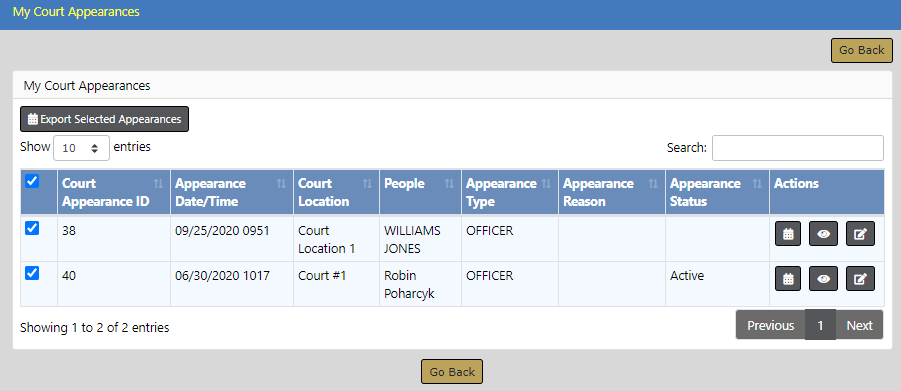Uncheck the row 38 checkbox
Image resolution: width=901 pixels, height=391 pixels.
click(33, 229)
